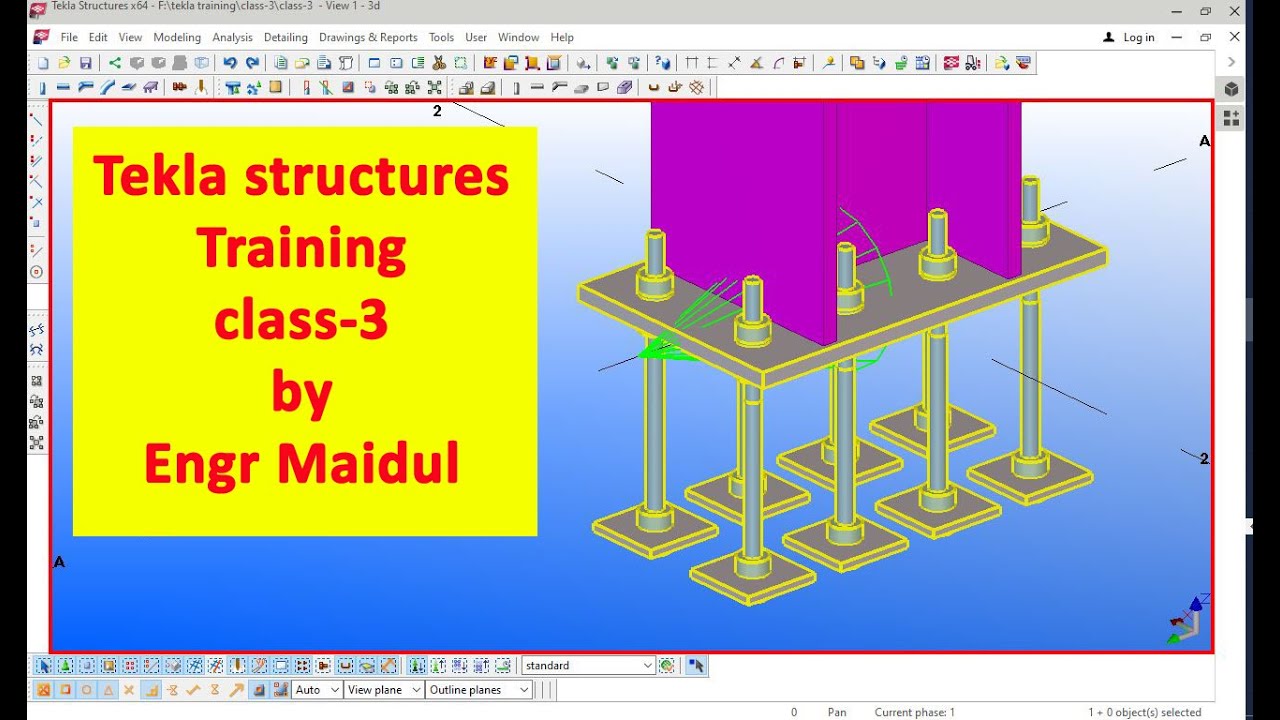Select the measure arc tool
Image resolution: width=1280 pixels, height=720 pixels.
pyautogui.click(x=778, y=63)
